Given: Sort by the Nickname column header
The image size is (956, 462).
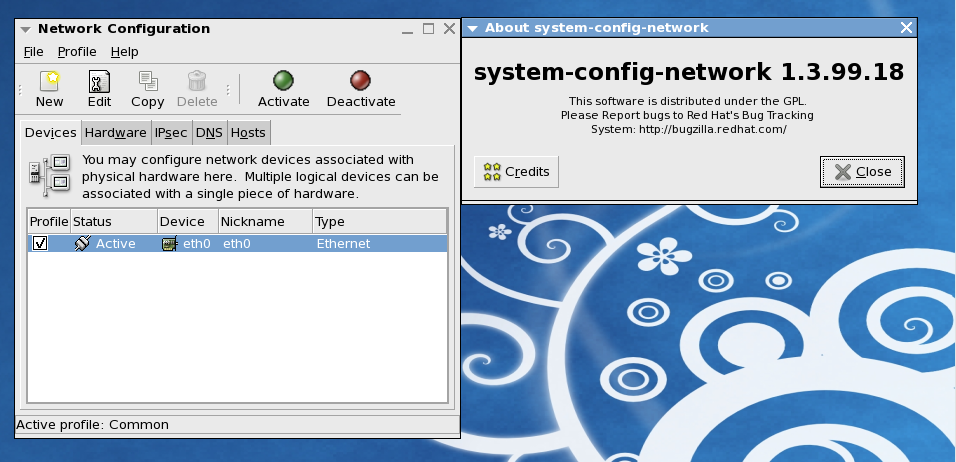Looking at the screenshot, I should tap(266, 222).
